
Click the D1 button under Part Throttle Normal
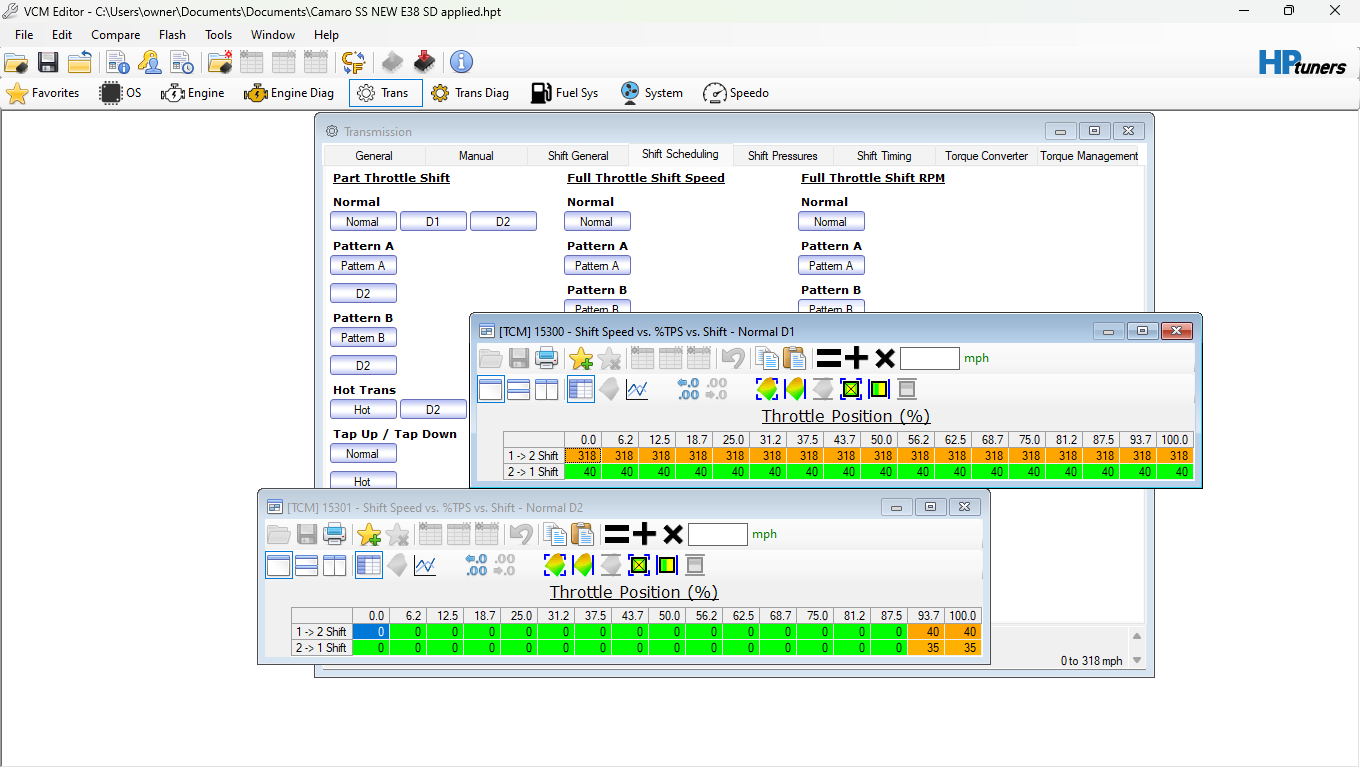432,222
